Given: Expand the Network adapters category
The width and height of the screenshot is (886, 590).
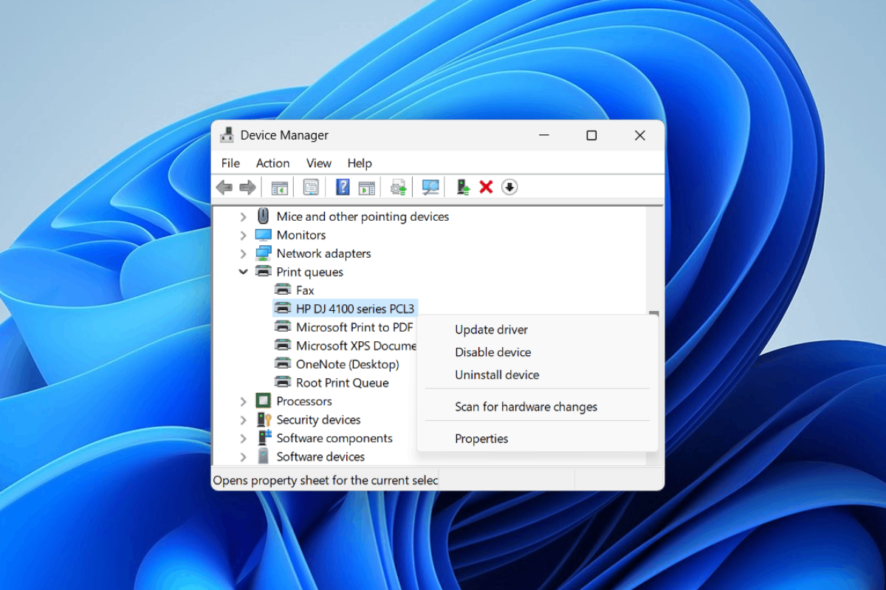Looking at the screenshot, I should pyautogui.click(x=244, y=254).
